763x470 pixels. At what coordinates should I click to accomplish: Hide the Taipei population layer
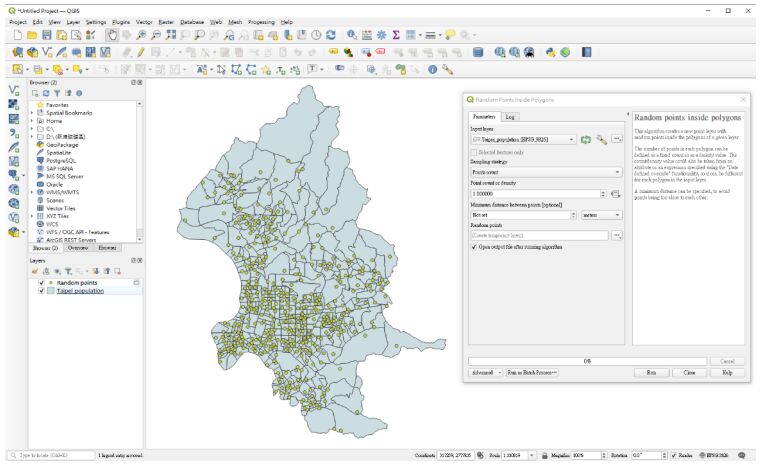pyautogui.click(x=41, y=291)
